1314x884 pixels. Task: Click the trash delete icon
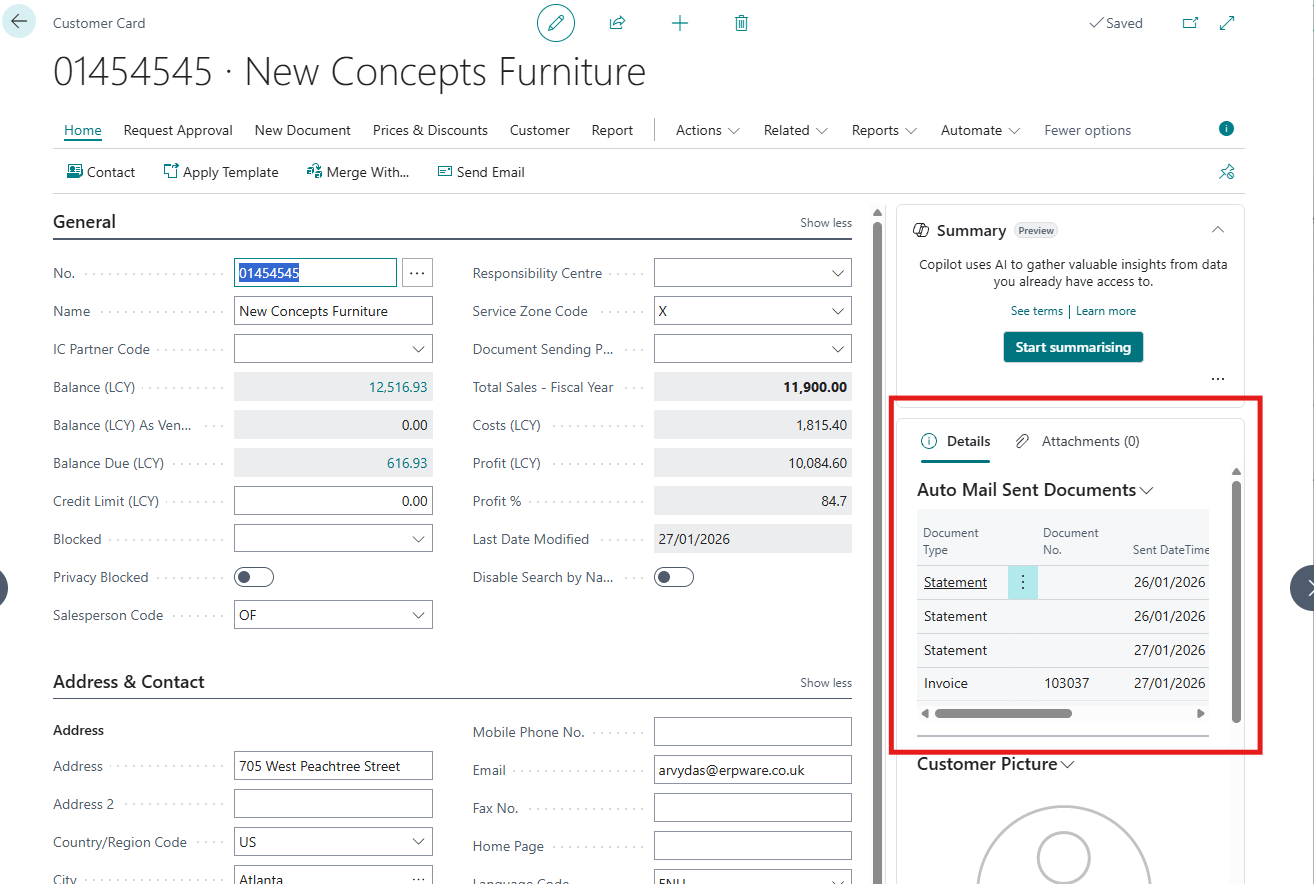(741, 23)
